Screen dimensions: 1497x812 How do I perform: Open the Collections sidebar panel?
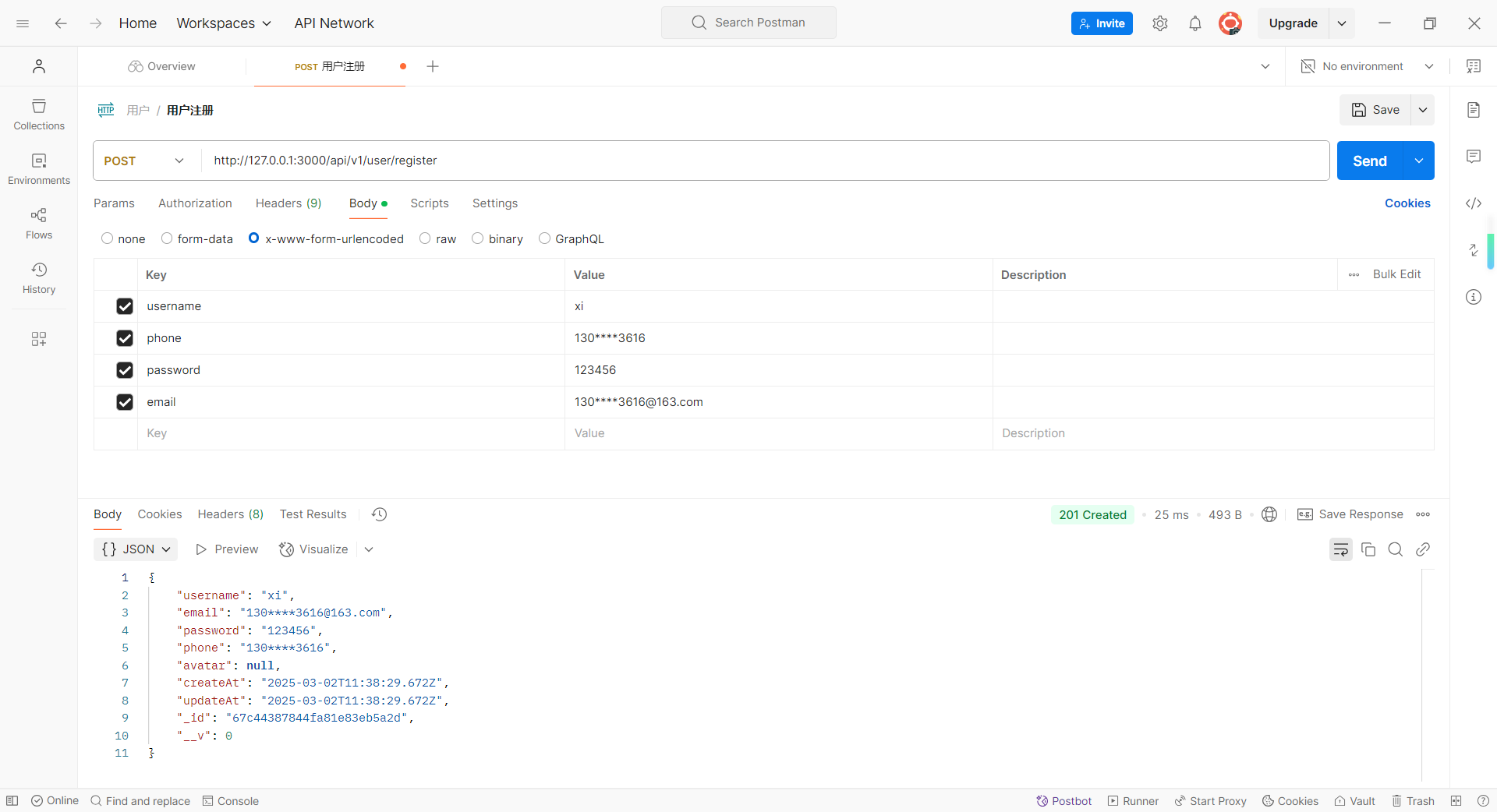39,114
